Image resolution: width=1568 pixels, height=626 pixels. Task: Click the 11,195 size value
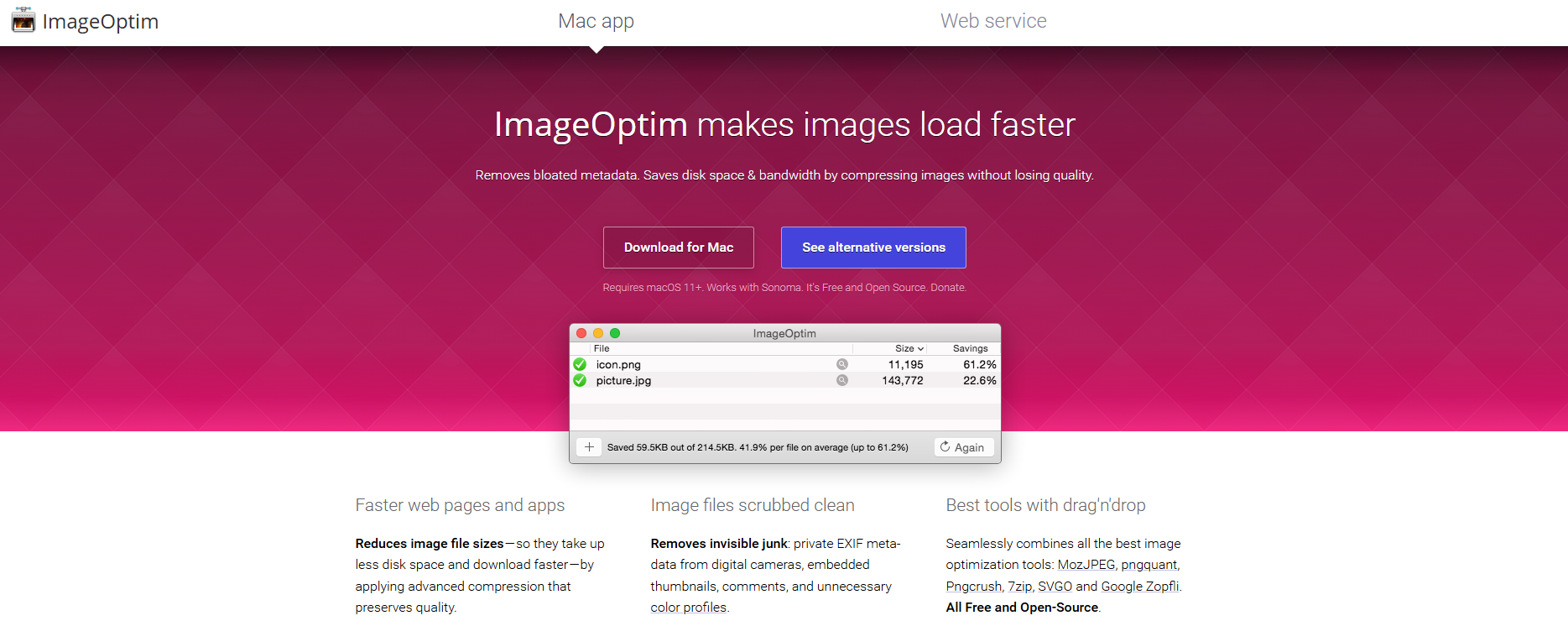click(906, 364)
